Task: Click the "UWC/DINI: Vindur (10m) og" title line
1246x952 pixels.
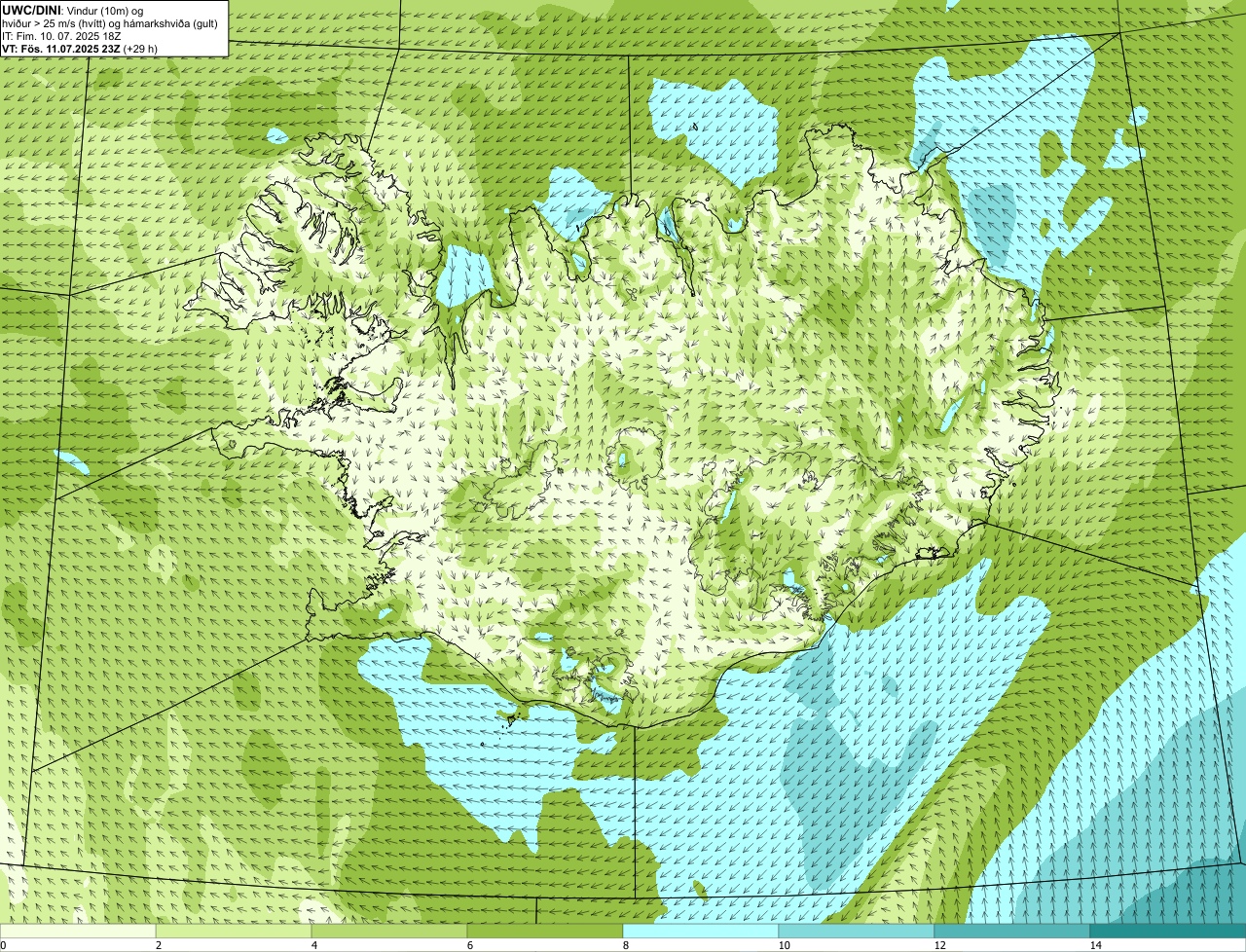Action: click(x=73, y=10)
